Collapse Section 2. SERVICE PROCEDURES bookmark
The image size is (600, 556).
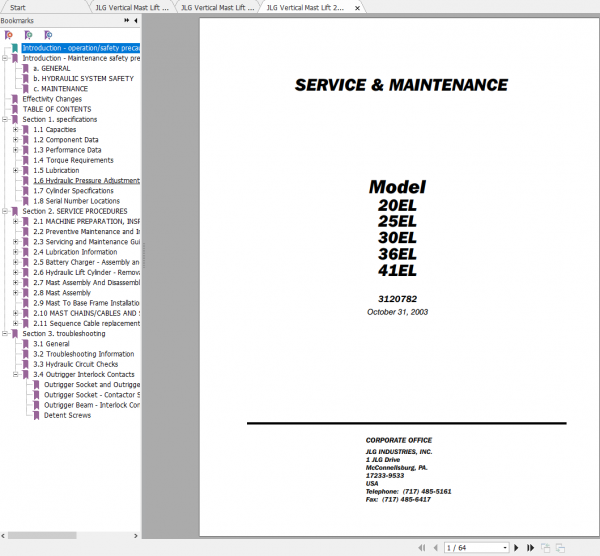pyautogui.click(x=5, y=211)
